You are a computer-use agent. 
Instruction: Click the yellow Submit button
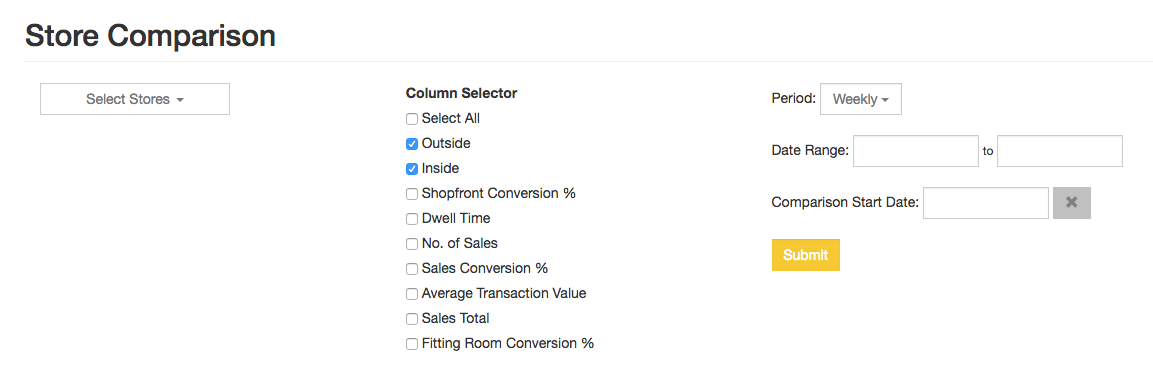click(x=805, y=255)
